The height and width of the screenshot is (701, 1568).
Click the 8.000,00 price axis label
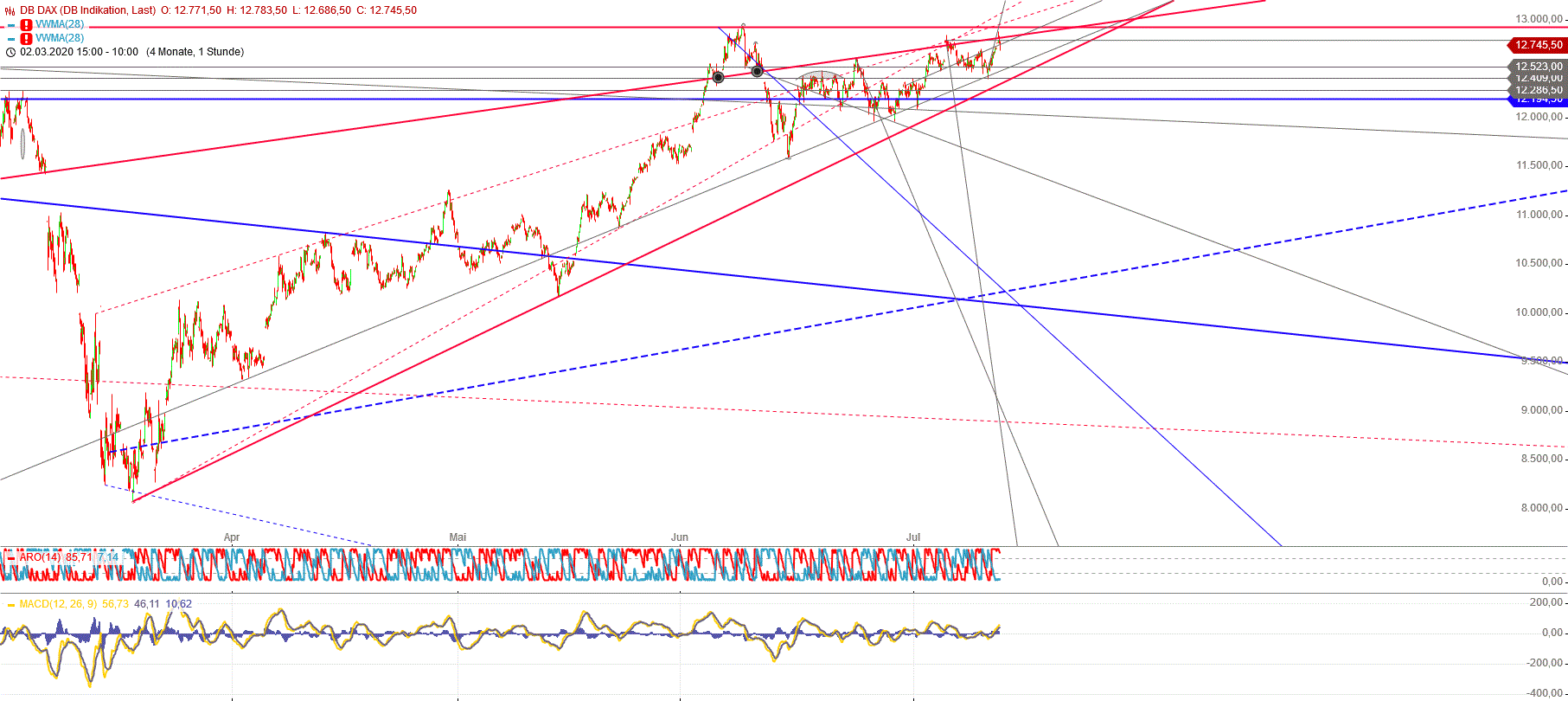pos(1541,508)
